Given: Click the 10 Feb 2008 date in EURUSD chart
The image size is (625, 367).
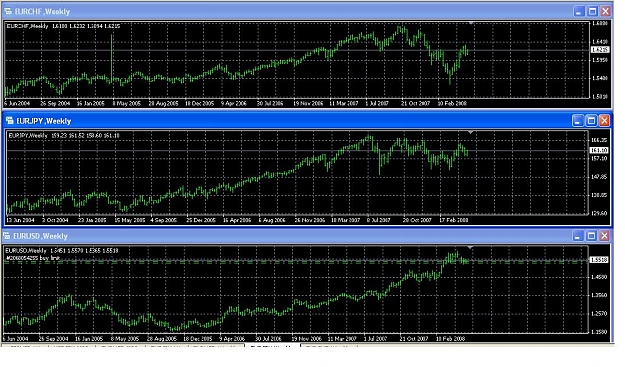Looking at the screenshot, I should click(x=450, y=339).
